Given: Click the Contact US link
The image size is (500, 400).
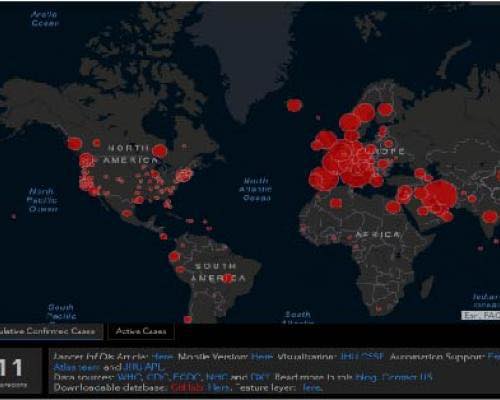Looking at the screenshot, I should click(407, 378).
